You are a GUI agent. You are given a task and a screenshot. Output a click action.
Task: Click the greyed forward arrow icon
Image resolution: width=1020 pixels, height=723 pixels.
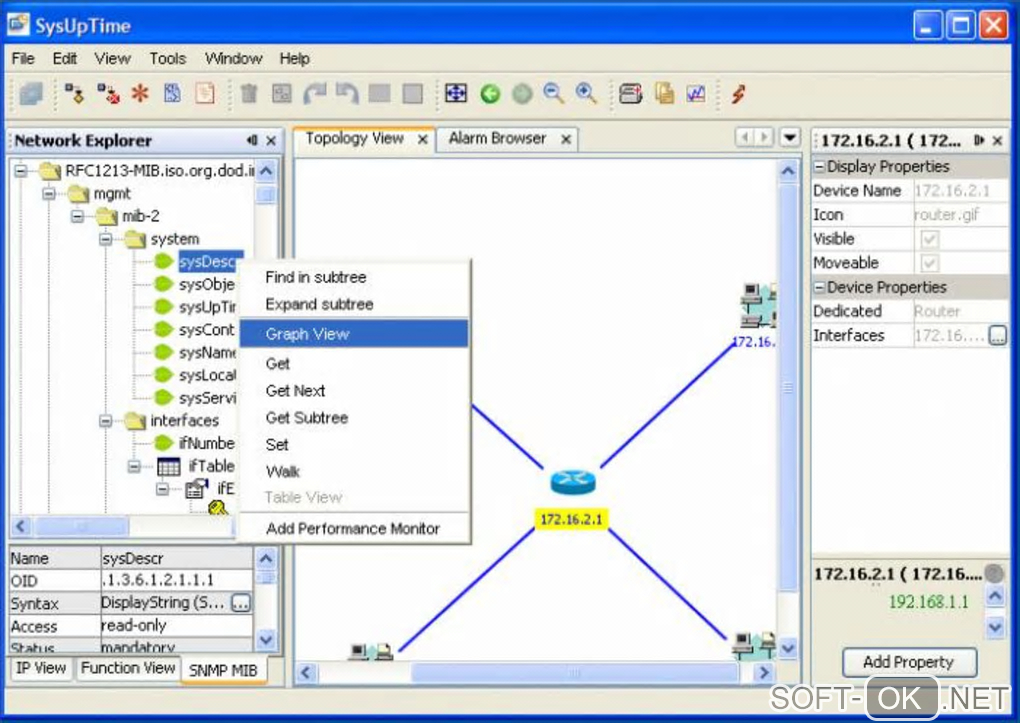(x=522, y=94)
